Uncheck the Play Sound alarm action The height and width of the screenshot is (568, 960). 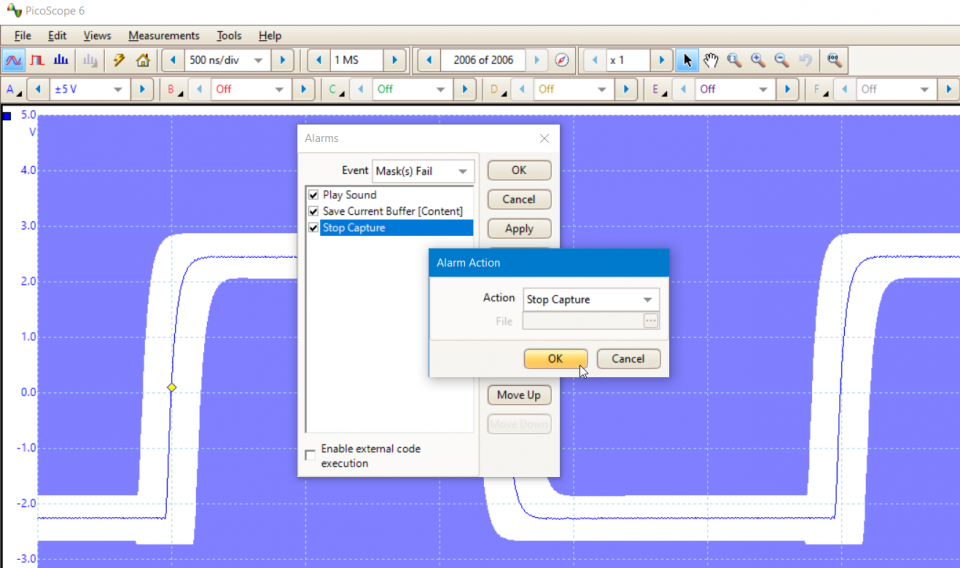coord(314,195)
